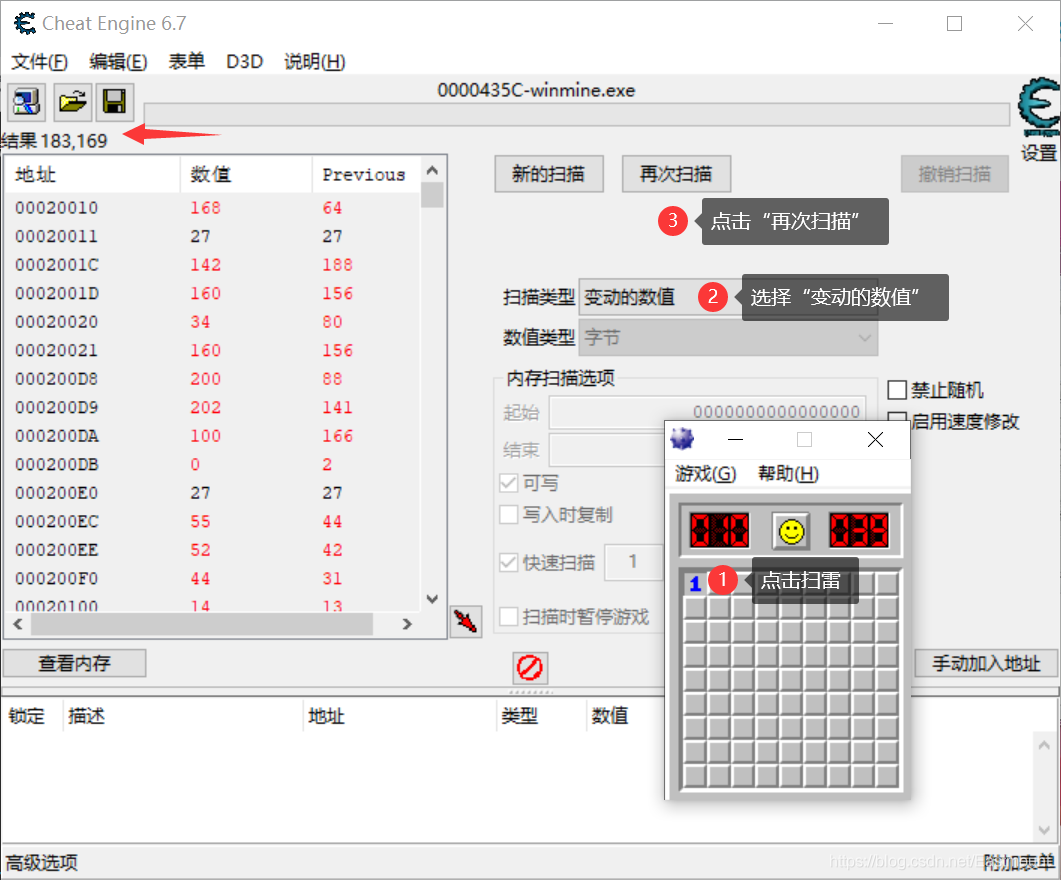Open the 编辑(E) menu
This screenshot has width=1061, height=880.
tap(118, 62)
